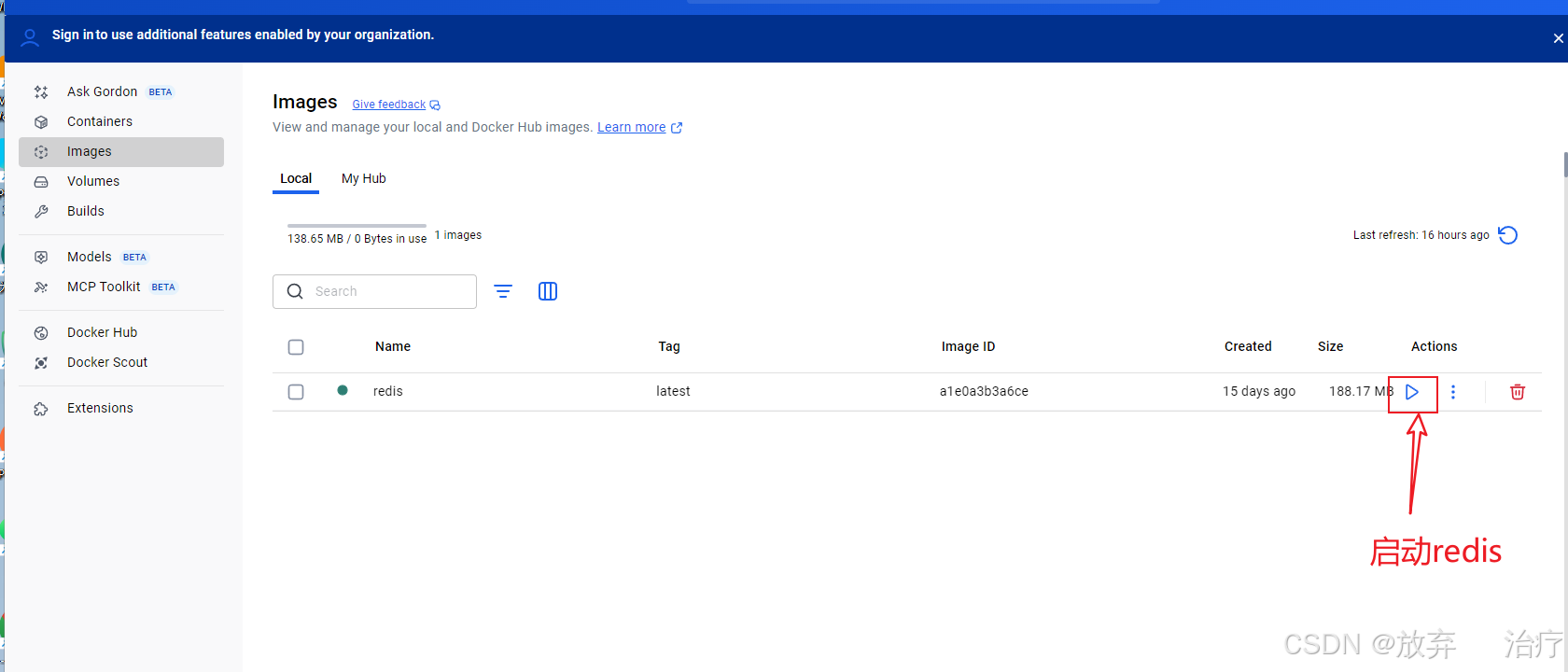The width and height of the screenshot is (1568, 672).
Task: Open more actions menu for redis image
Action: (x=1453, y=392)
